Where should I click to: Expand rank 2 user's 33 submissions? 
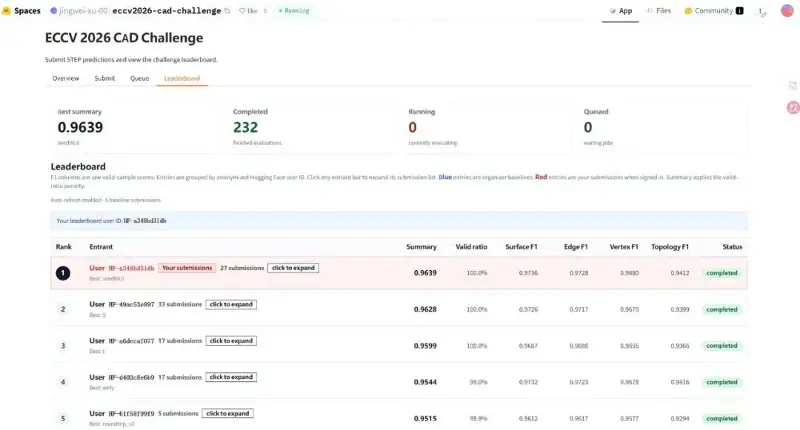click(x=231, y=304)
